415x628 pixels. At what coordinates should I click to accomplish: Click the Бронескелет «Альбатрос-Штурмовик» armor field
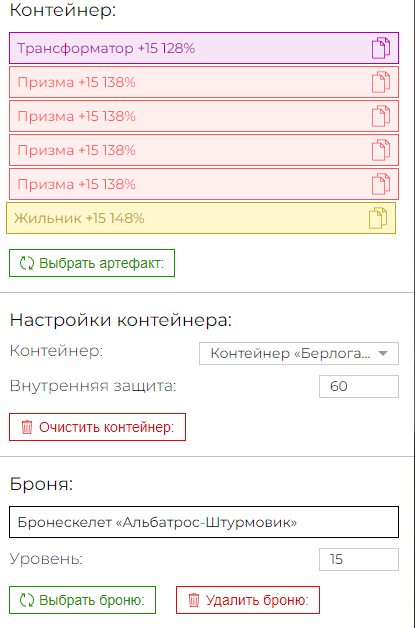(x=204, y=522)
